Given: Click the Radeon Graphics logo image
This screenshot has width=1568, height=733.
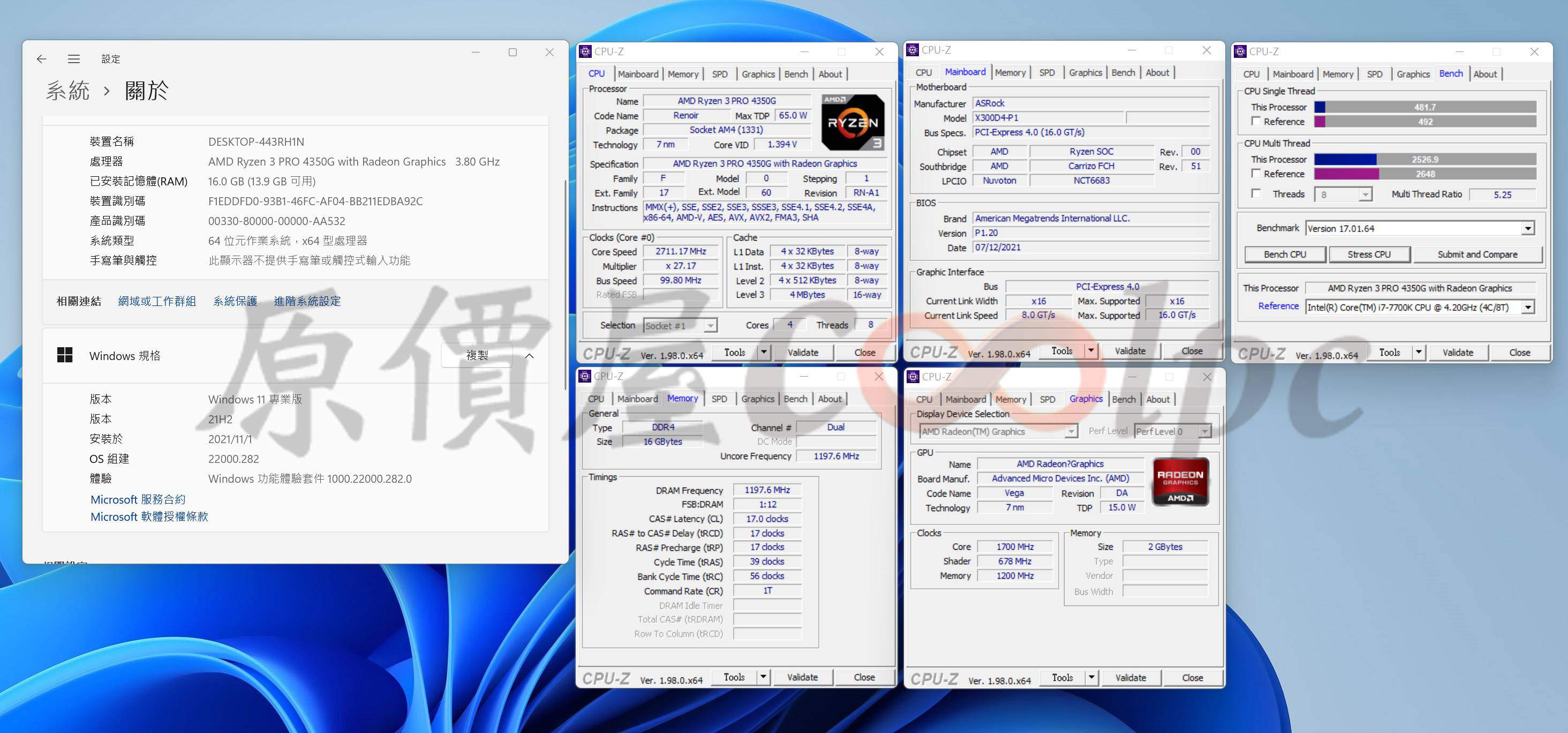Looking at the screenshot, I should coord(1180,482).
